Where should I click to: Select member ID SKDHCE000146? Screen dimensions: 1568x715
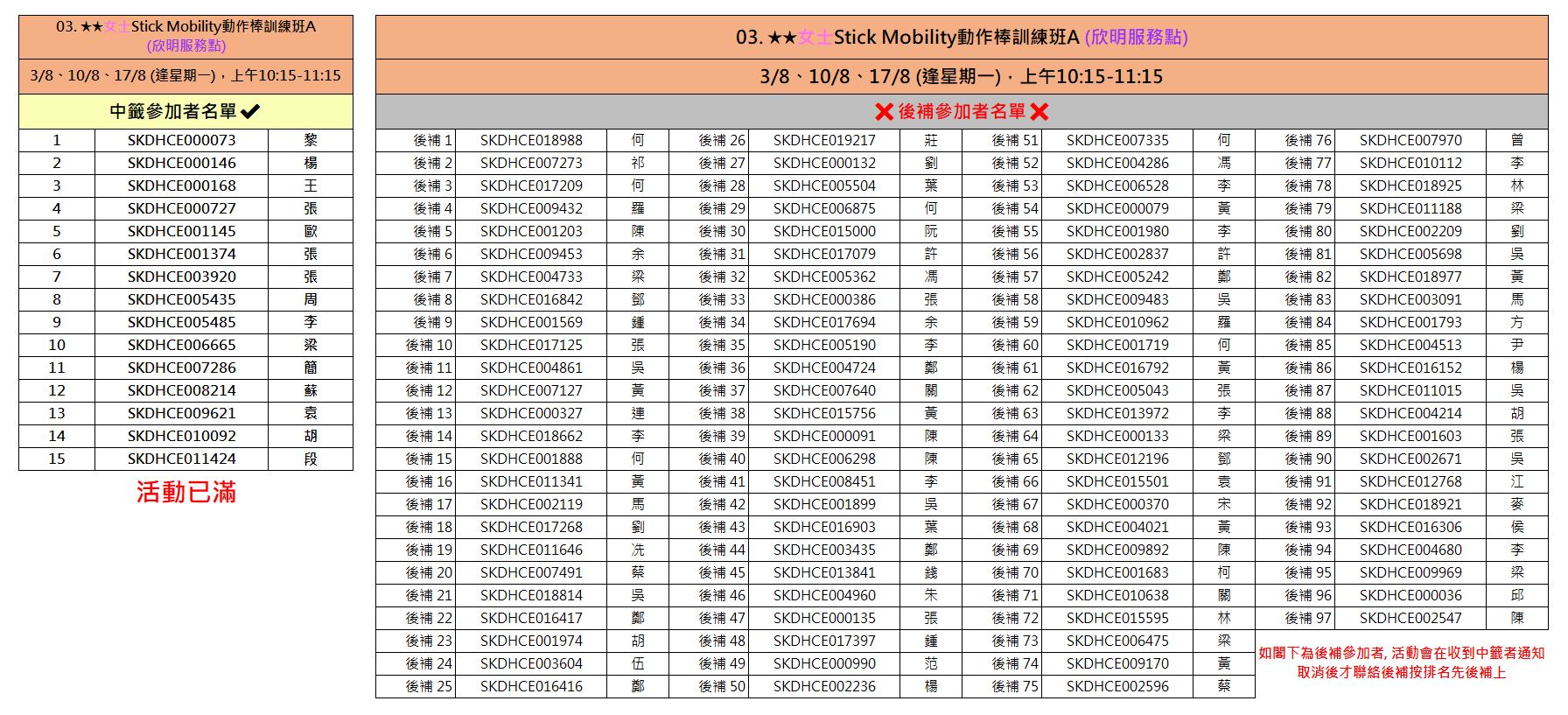pos(181,163)
